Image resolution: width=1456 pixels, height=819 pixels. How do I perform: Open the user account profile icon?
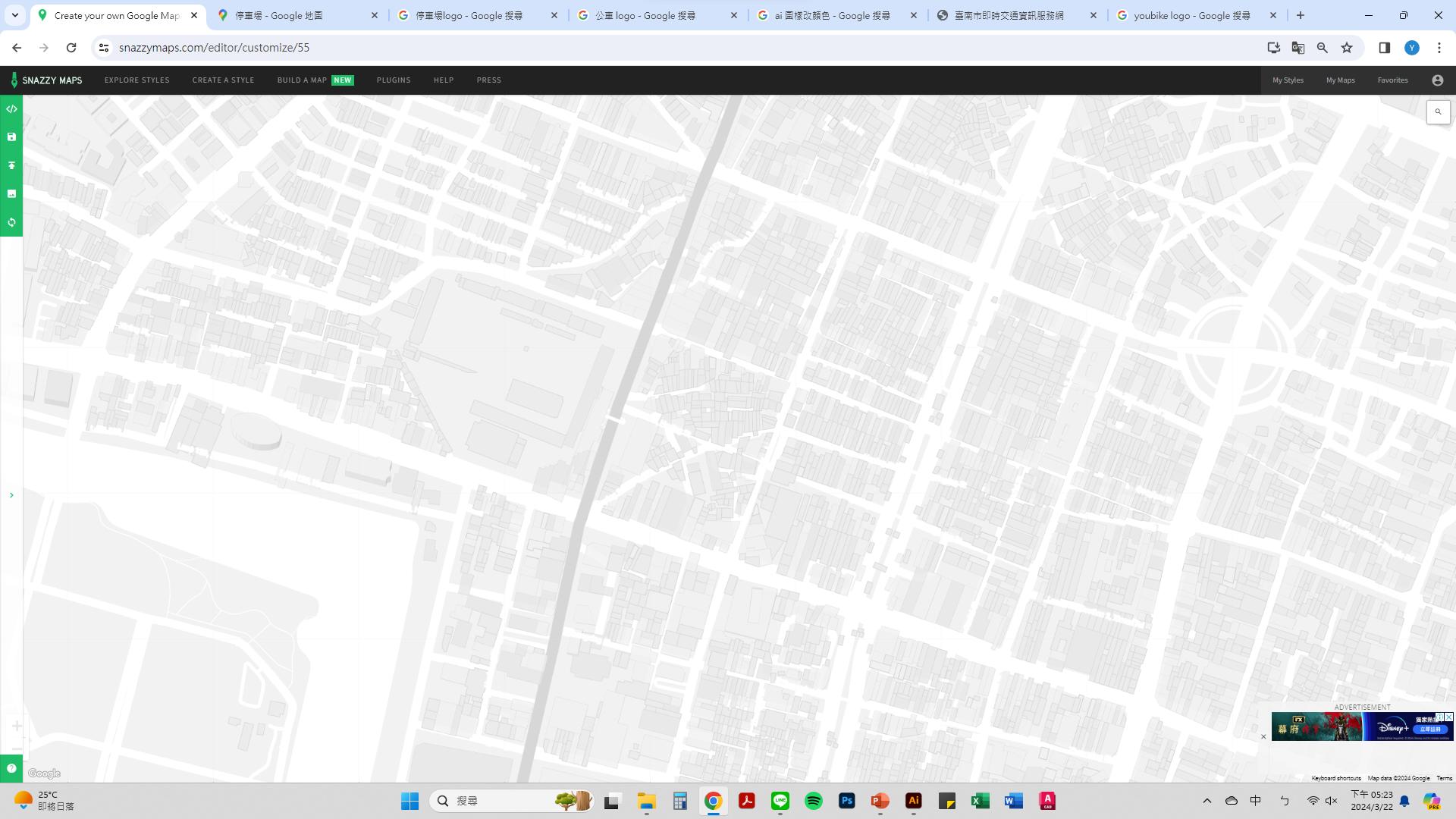click(1437, 80)
